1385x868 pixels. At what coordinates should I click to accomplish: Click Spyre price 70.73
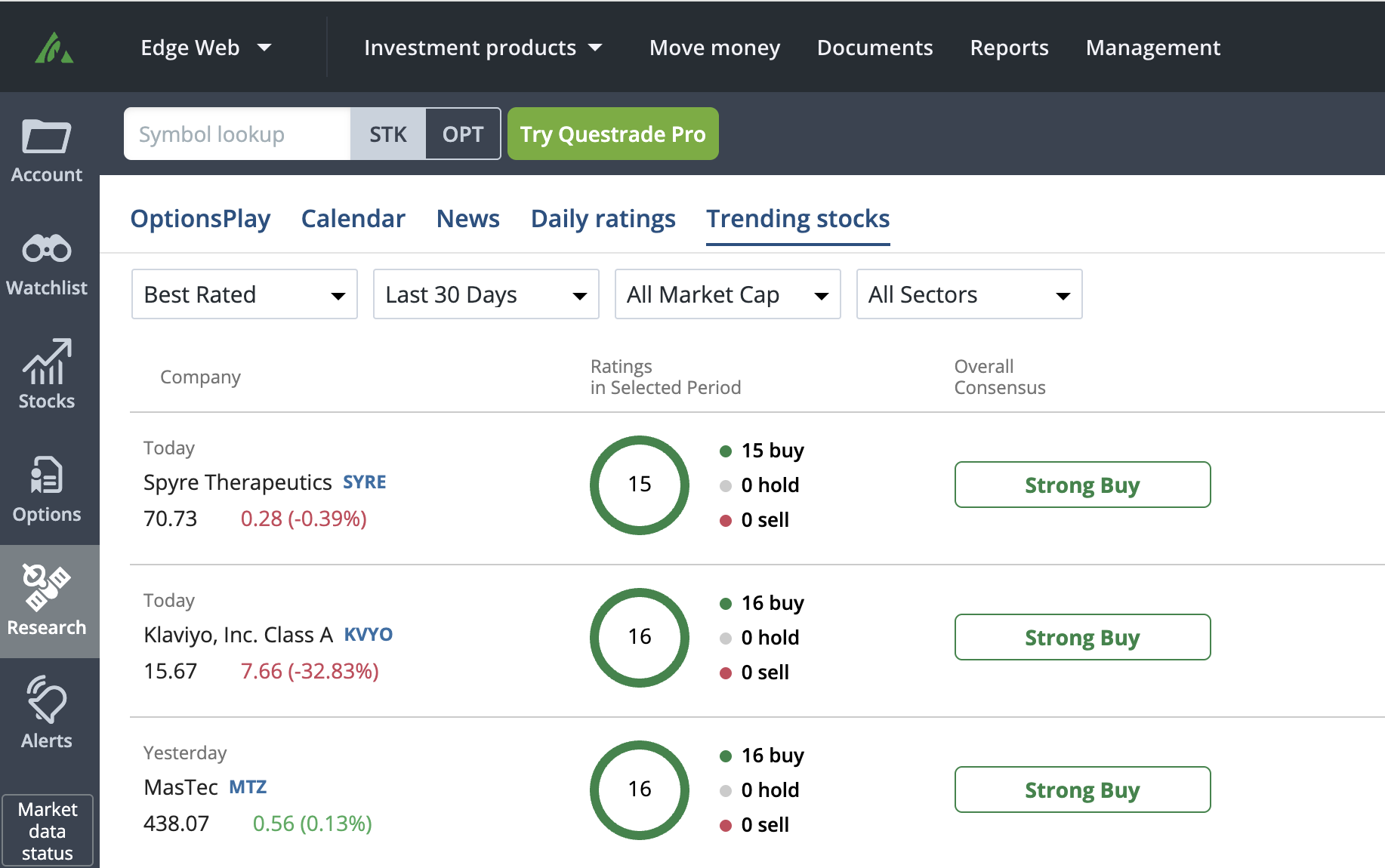pyautogui.click(x=170, y=519)
